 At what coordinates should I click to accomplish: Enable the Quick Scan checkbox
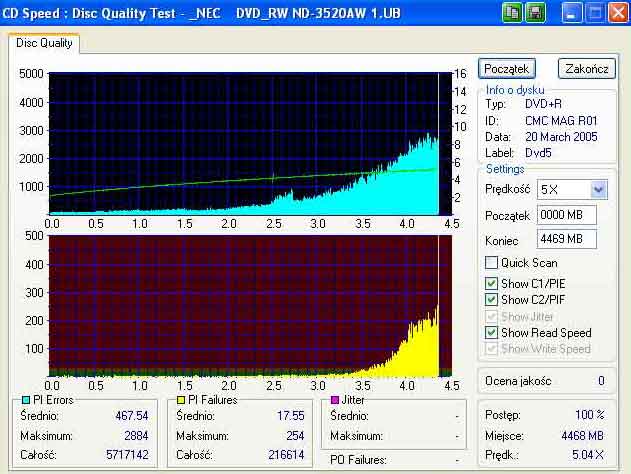pyautogui.click(x=491, y=263)
